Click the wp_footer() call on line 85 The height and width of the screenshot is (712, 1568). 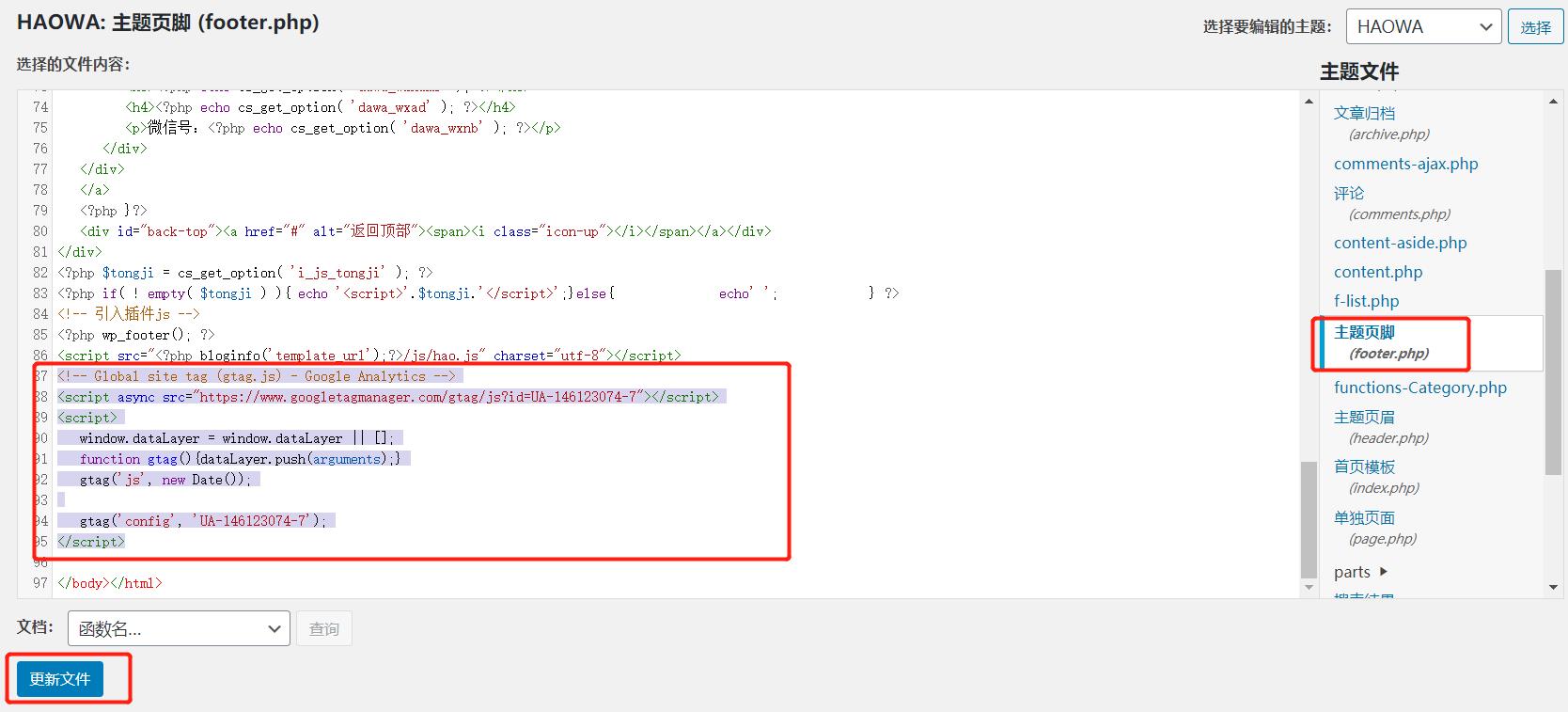pyautogui.click(x=136, y=335)
